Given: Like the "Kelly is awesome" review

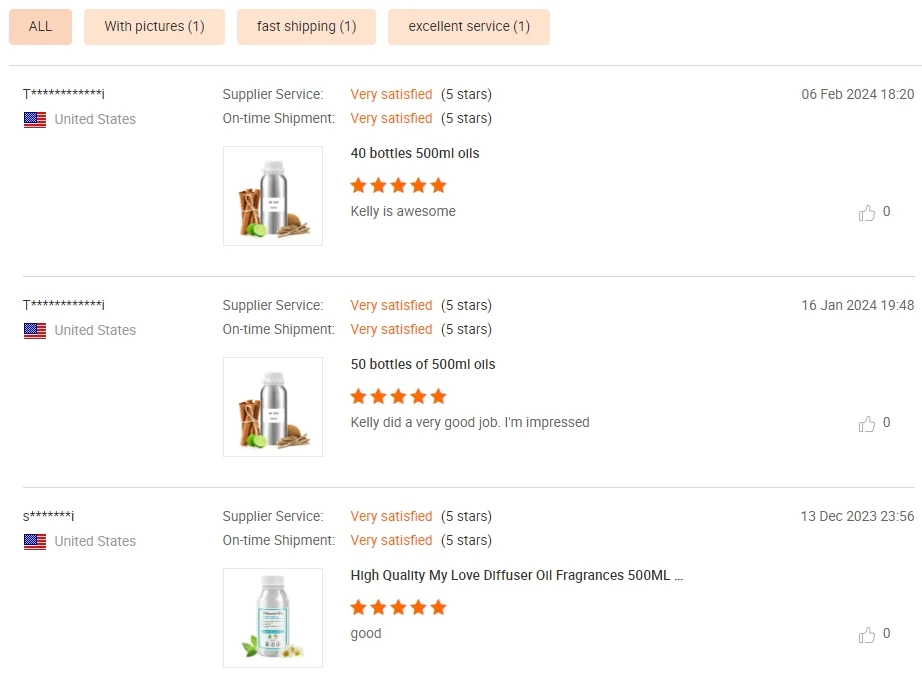Looking at the screenshot, I should [x=867, y=212].
